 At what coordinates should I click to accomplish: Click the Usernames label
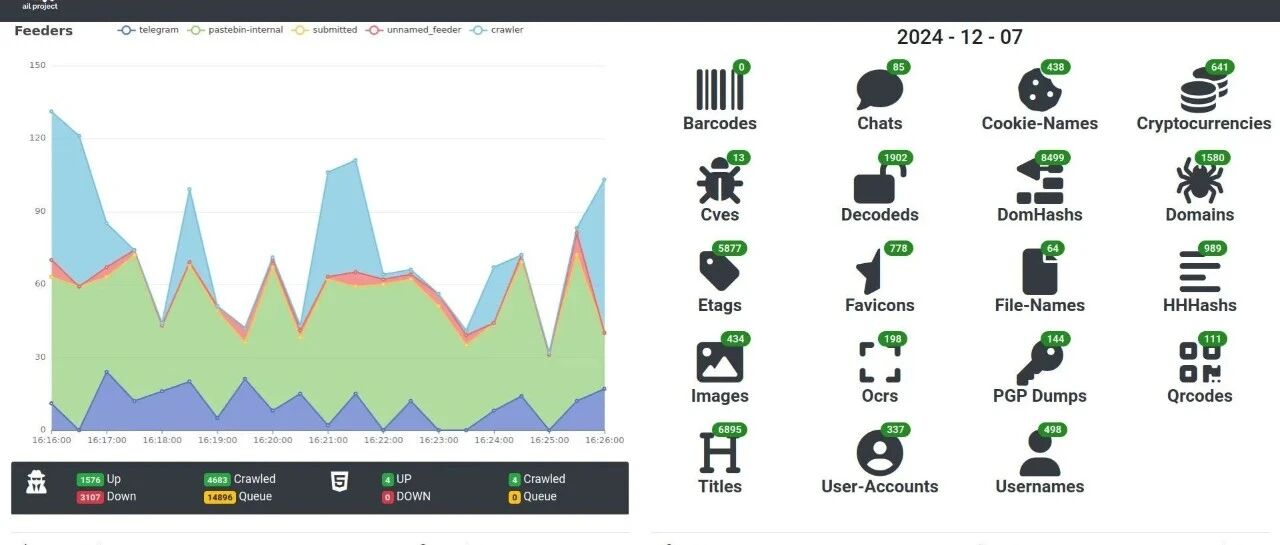pyautogui.click(x=1040, y=487)
